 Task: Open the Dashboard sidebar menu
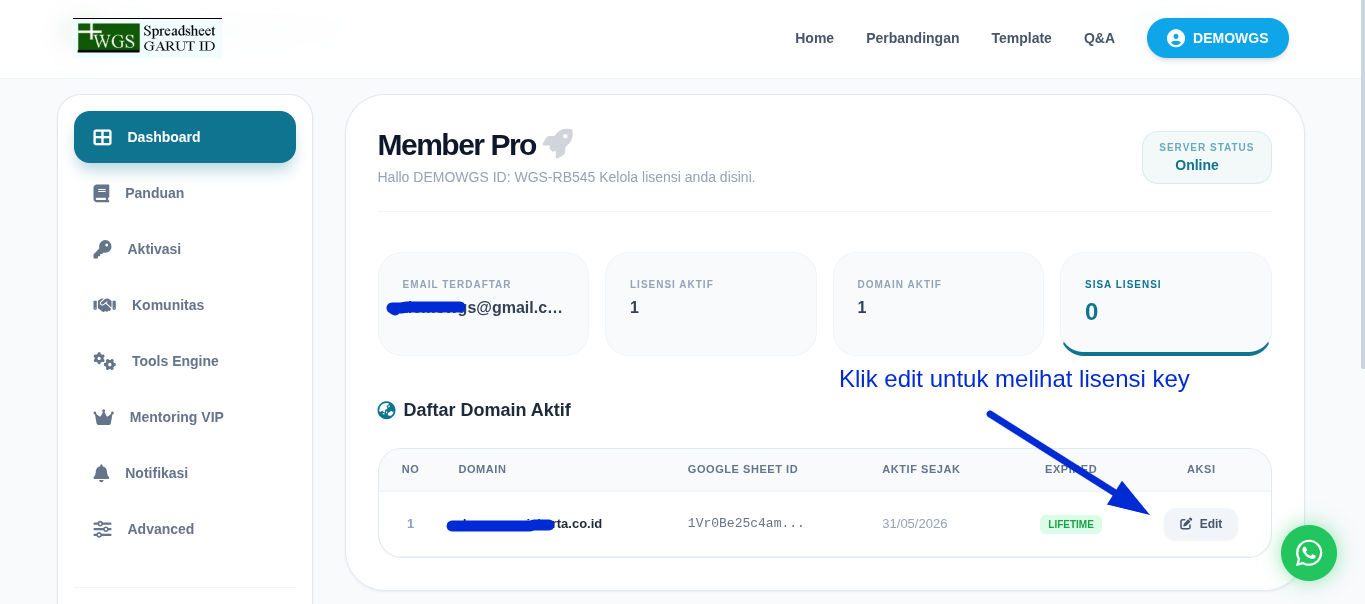(x=185, y=137)
